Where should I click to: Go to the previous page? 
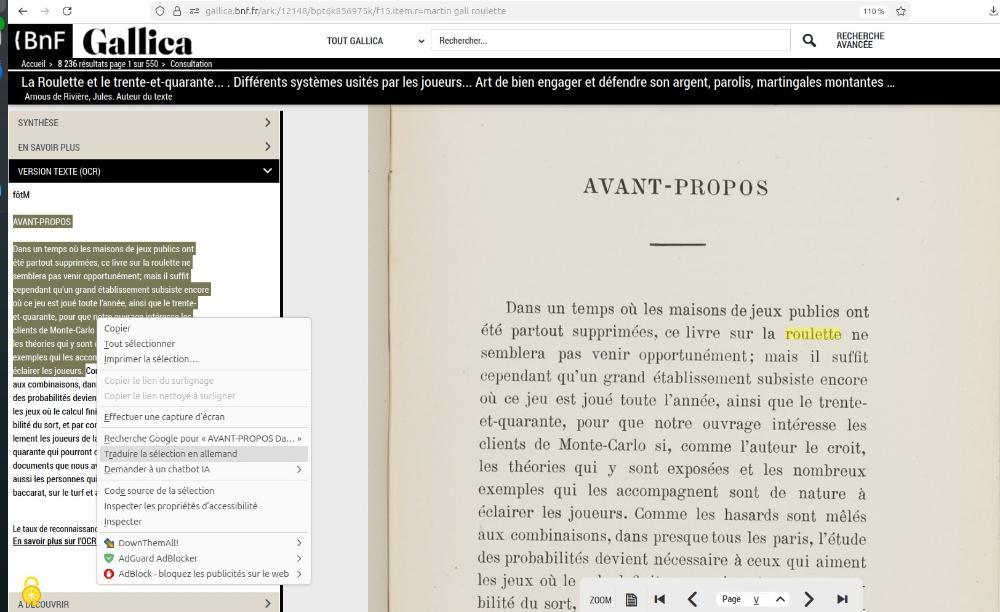point(692,599)
